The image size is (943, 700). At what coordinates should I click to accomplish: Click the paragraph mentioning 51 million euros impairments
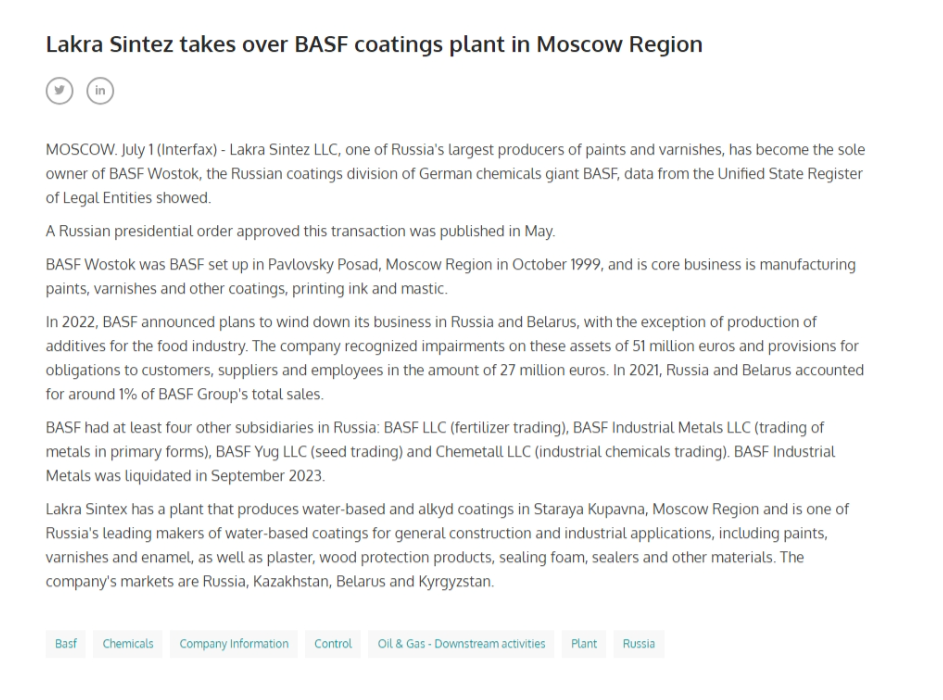(x=455, y=358)
